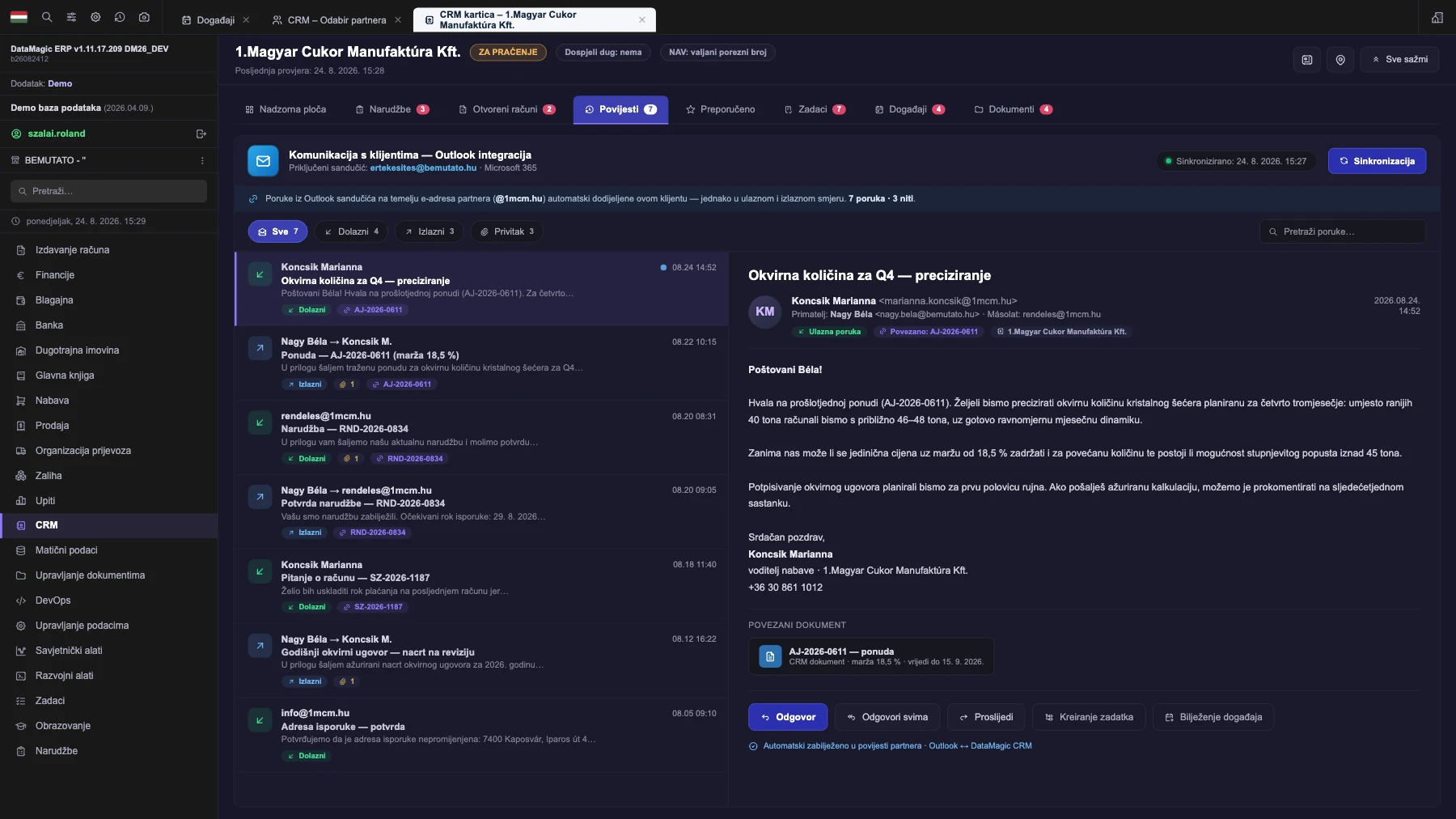1456x819 pixels.
Task: Click the Hungarian flag language icon
Action: 19,17
